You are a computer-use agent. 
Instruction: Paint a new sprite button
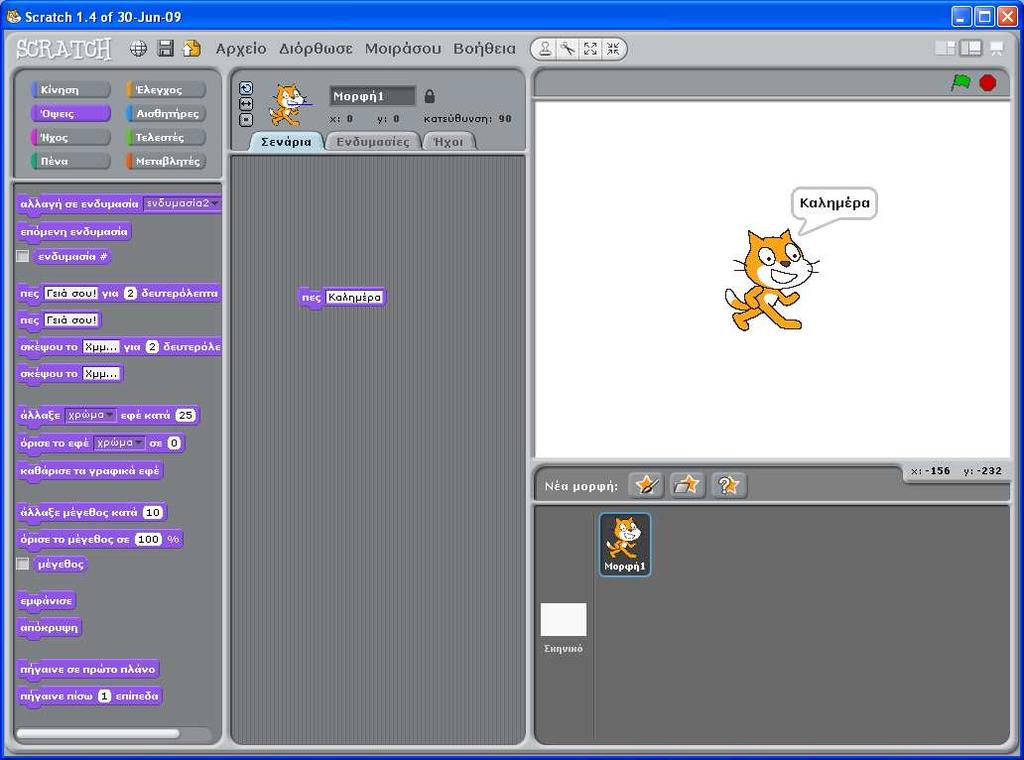(646, 485)
